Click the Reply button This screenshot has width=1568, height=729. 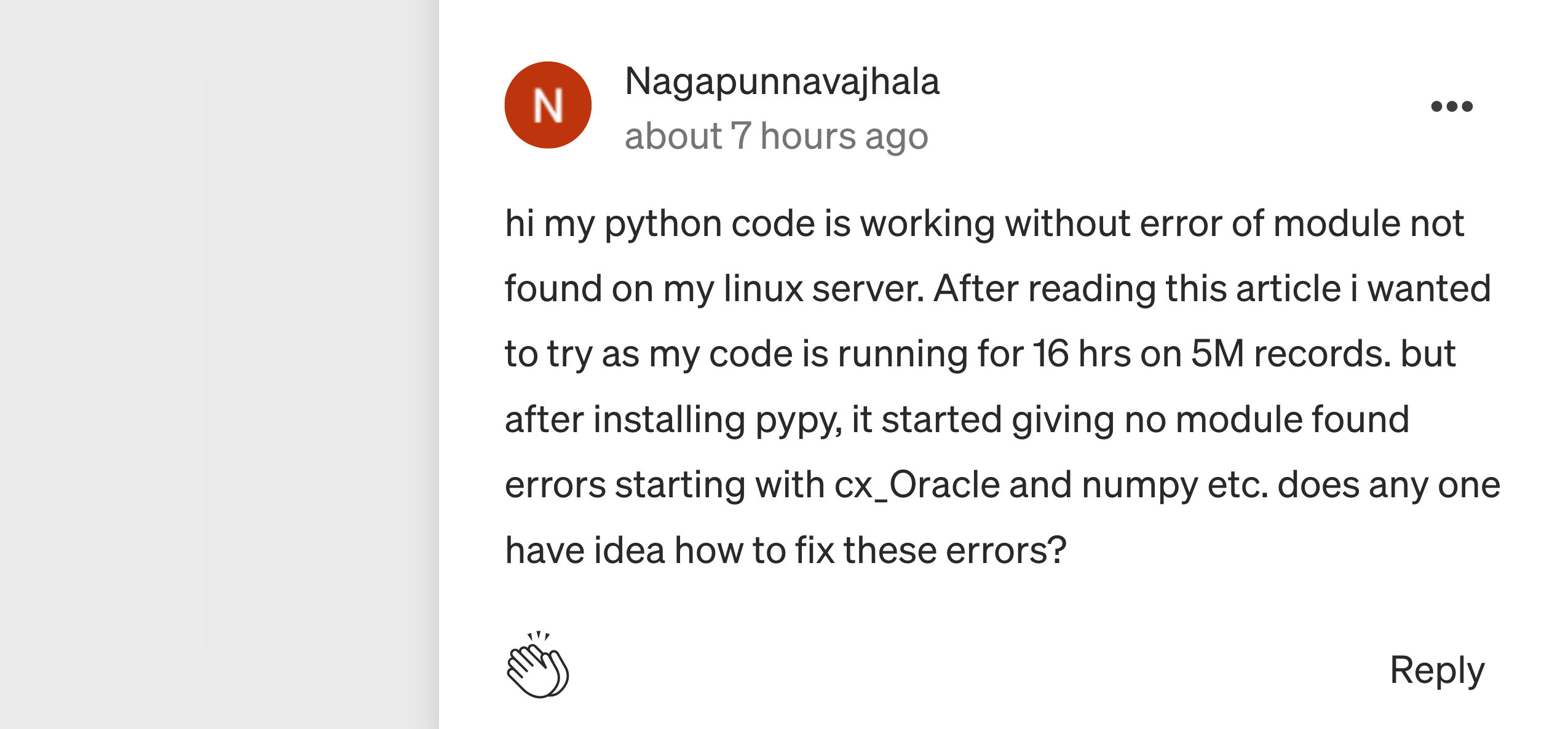(1436, 670)
